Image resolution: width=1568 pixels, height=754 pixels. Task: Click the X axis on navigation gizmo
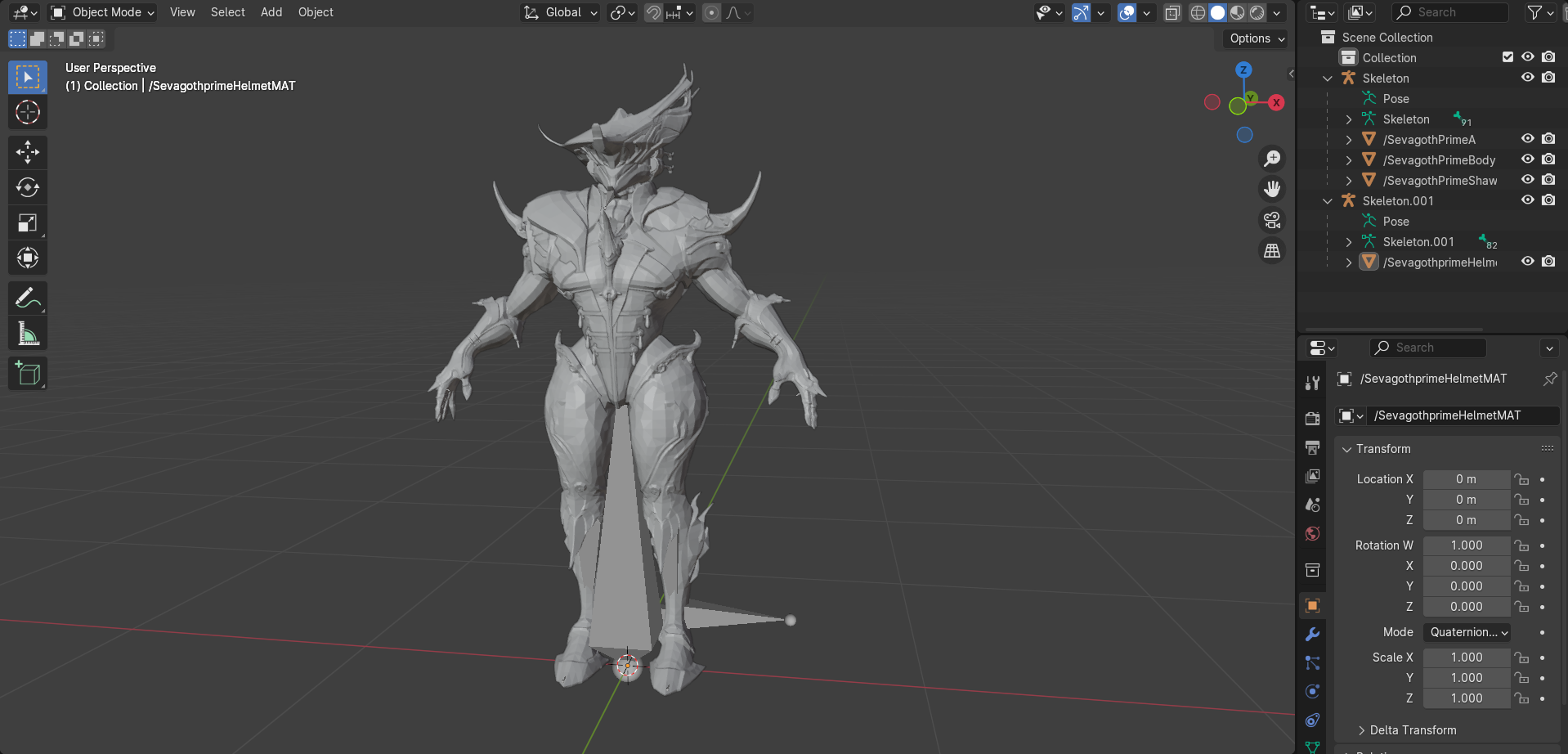pyautogui.click(x=1276, y=102)
